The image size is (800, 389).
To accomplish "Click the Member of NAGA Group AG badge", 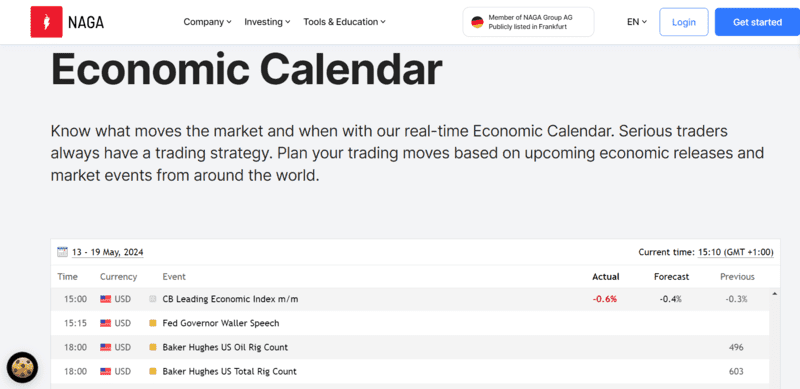I will tap(528, 22).
